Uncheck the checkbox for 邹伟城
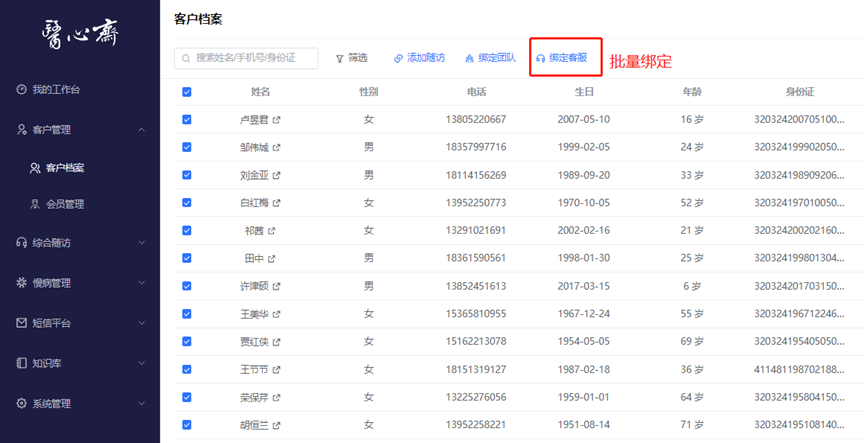 [x=187, y=147]
